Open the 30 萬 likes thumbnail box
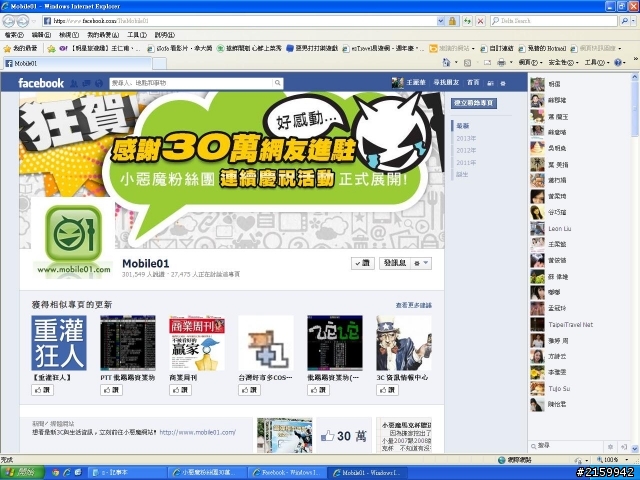Screen dimensions: 640x480 click(x=344, y=436)
